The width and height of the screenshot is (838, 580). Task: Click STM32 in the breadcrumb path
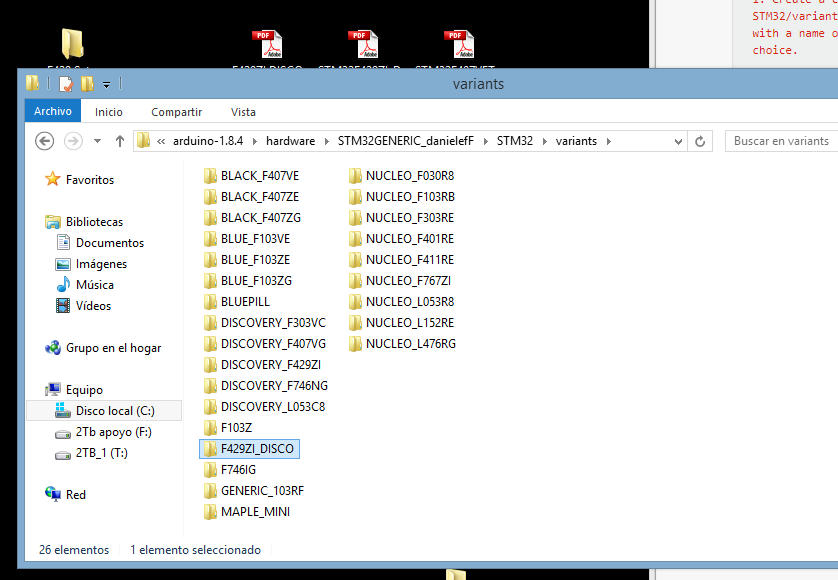[x=515, y=141]
